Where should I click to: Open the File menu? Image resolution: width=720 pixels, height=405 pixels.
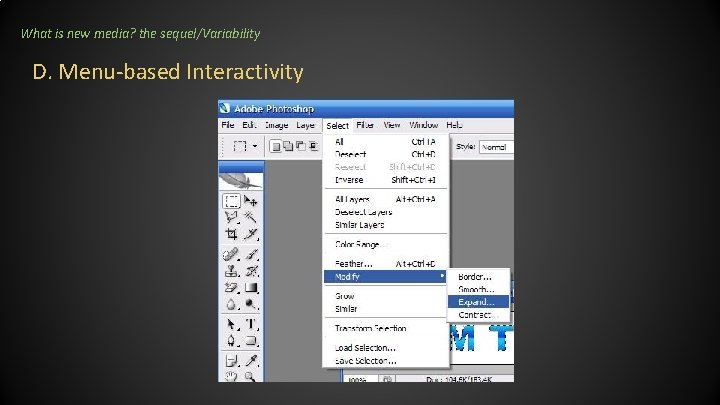click(228, 125)
